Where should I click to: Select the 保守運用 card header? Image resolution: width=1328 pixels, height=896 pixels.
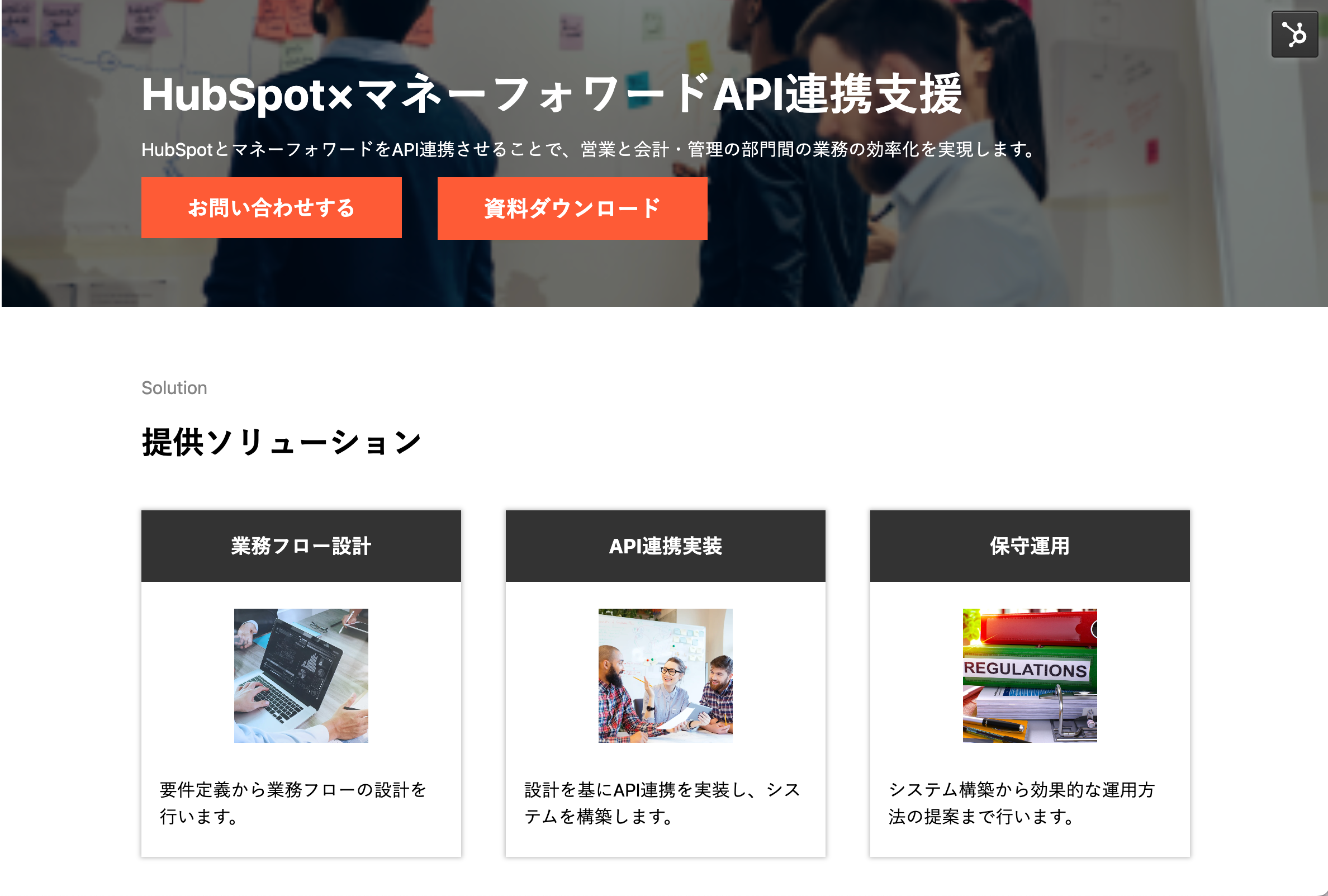1030,546
